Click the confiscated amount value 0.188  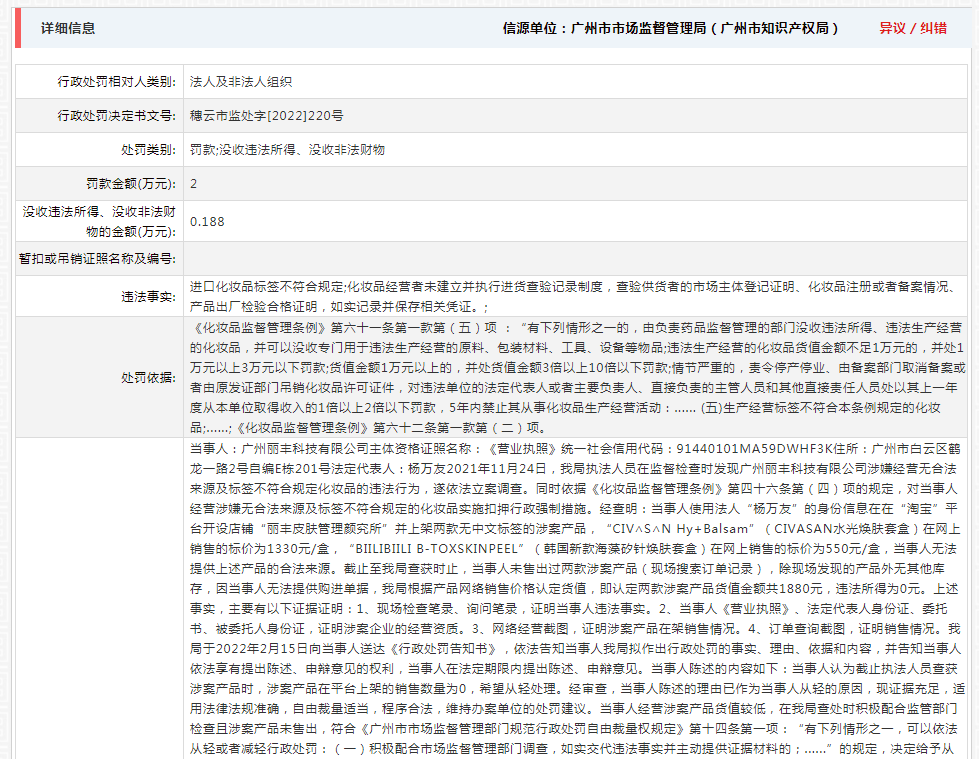(207, 221)
